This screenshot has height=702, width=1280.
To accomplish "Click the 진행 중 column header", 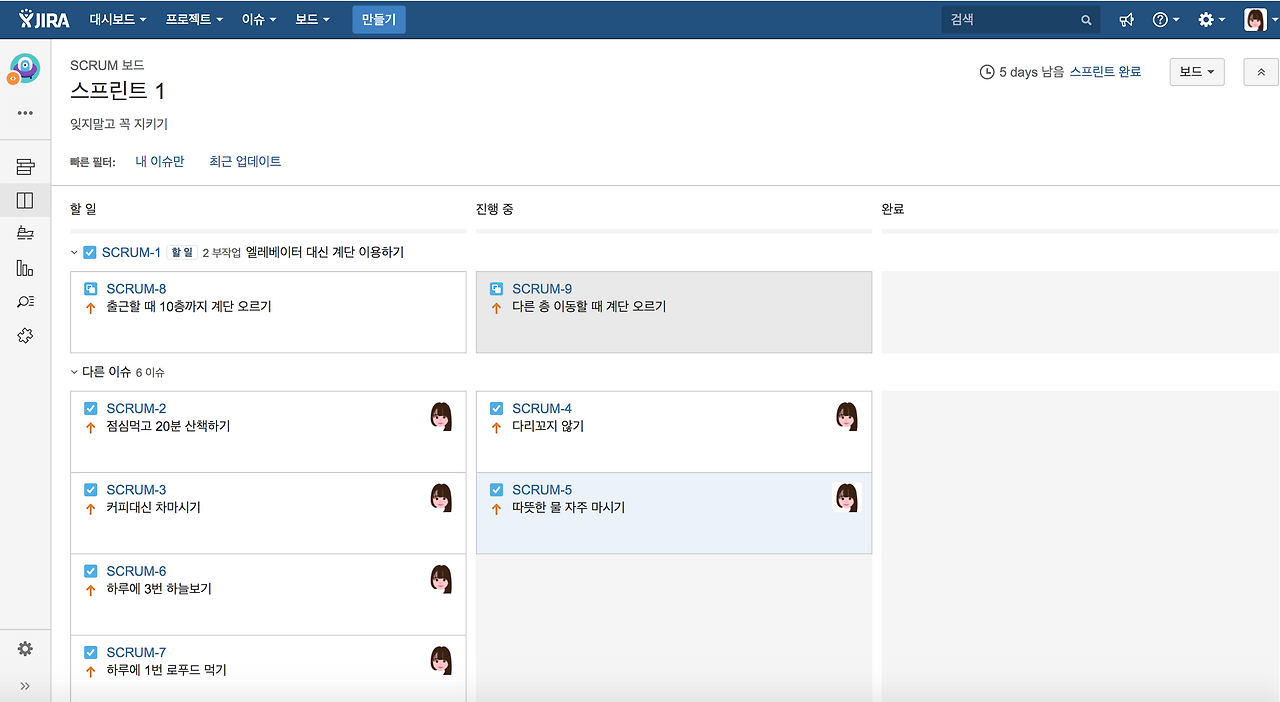I will [495, 209].
